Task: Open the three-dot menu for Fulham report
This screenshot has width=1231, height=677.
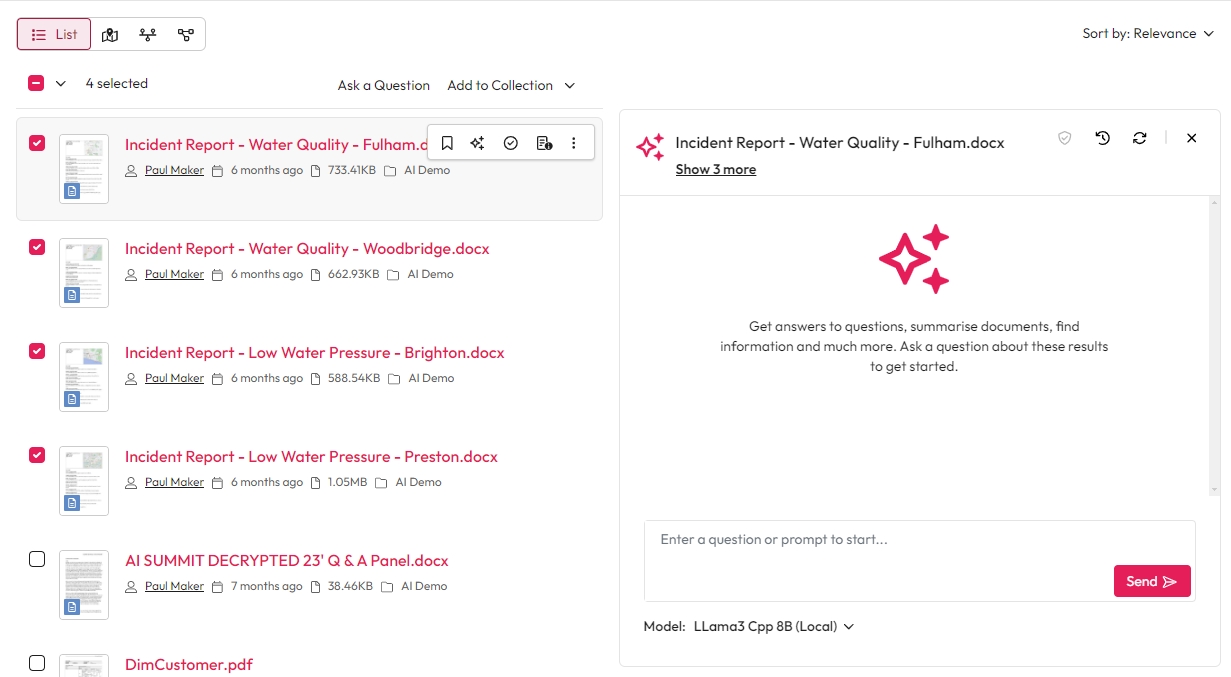Action: pyautogui.click(x=574, y=143)
